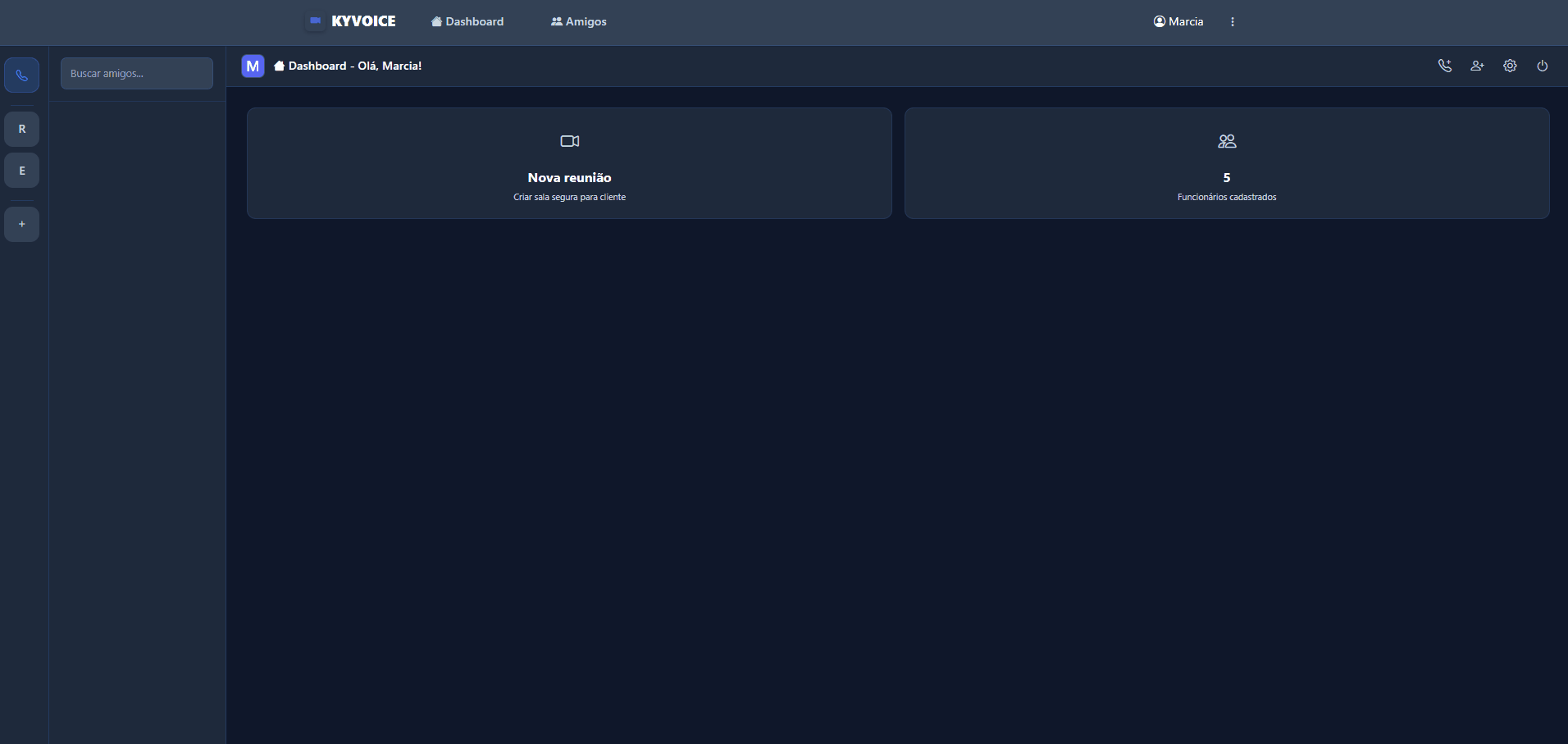Click the funcionários group icon
1568x744 pixels.
(1226, 140)
